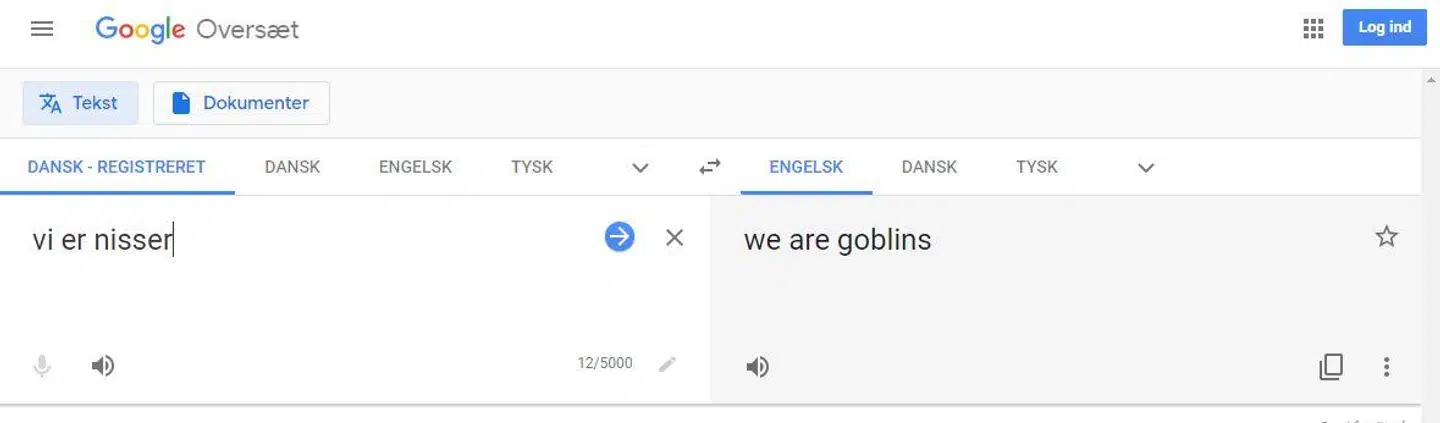Open more options three-dot menu
The height and width of the screenshot is (423, 1440).
point(1386,367)
